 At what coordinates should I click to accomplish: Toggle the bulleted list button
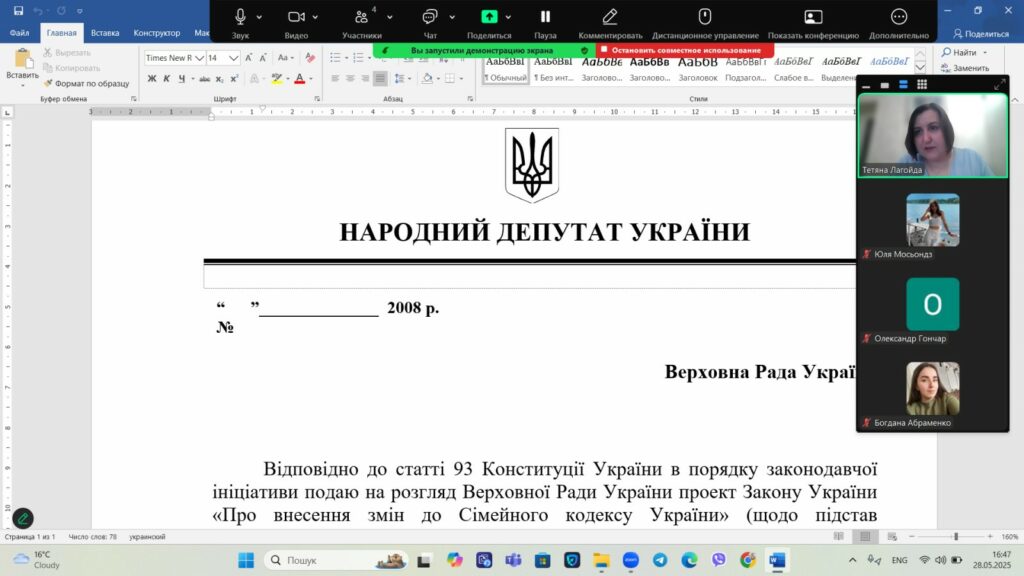(x=335, y=58)
